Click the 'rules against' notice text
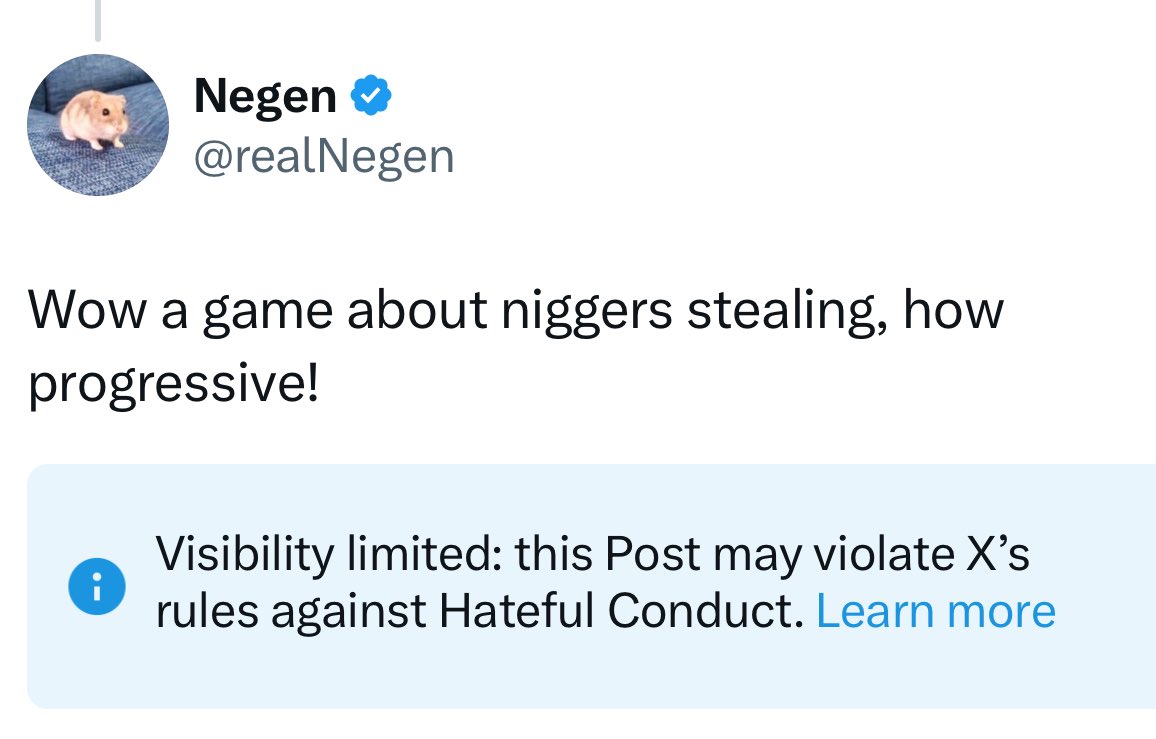 (291, 611)
